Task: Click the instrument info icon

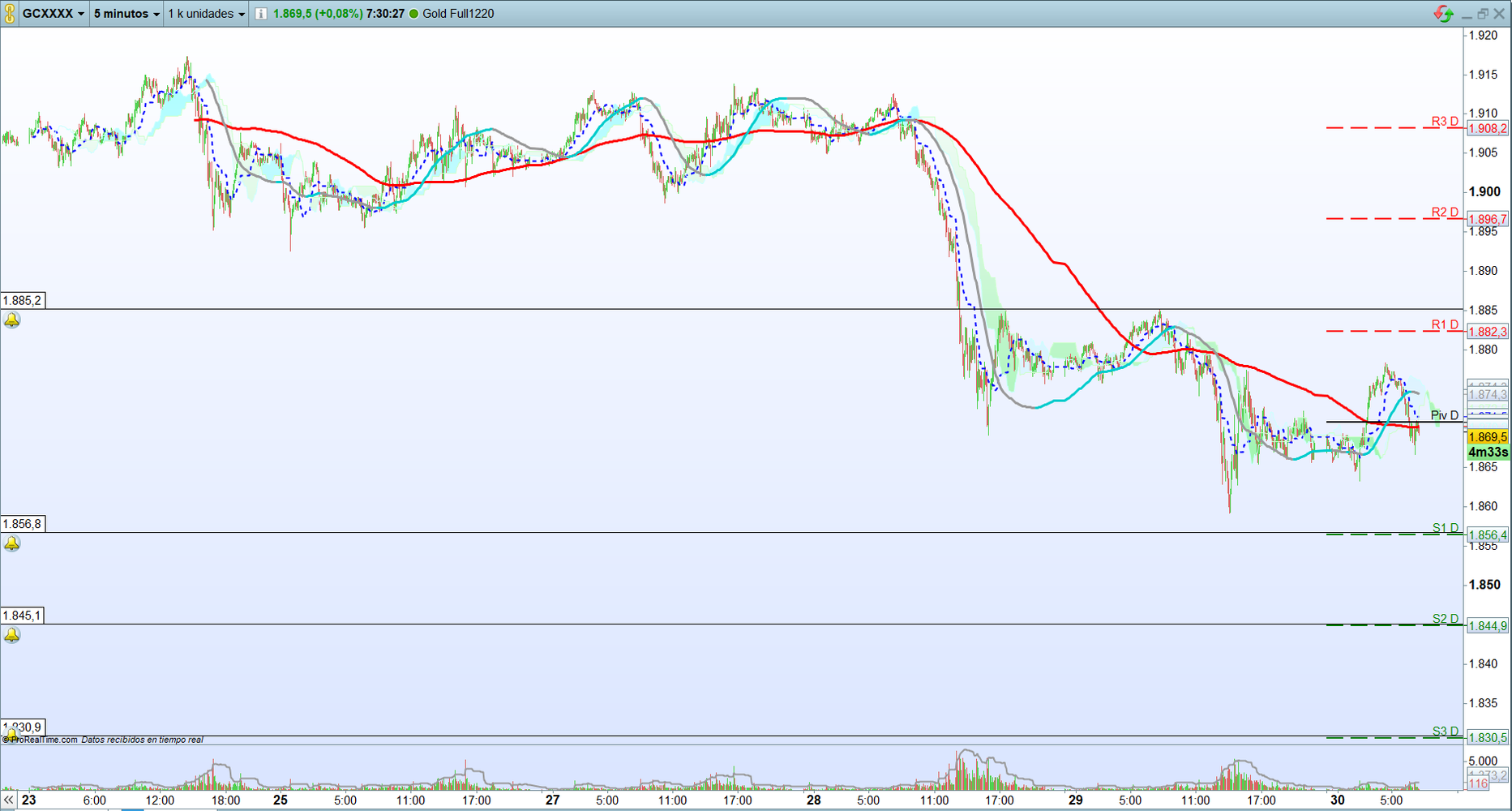Action: pos(261,14)
